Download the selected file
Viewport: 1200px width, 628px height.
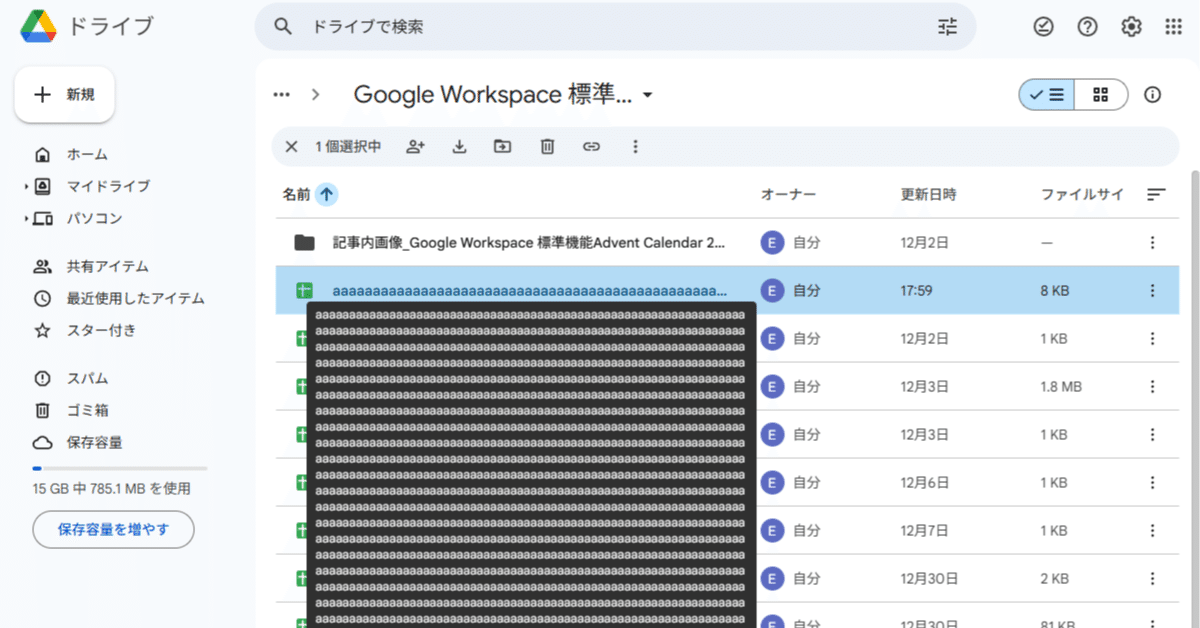tap(459, 146)
